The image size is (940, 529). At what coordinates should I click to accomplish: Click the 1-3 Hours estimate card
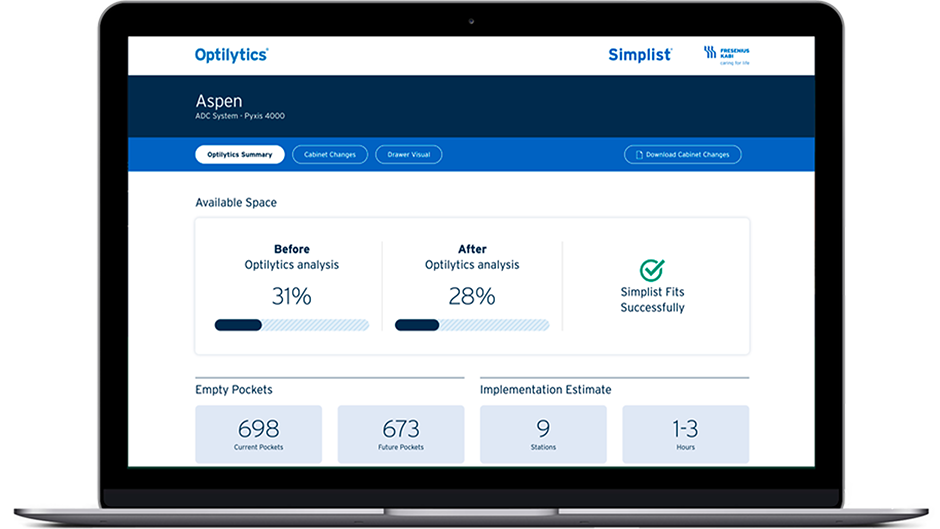pyautogui.click(x=685, y=433)
